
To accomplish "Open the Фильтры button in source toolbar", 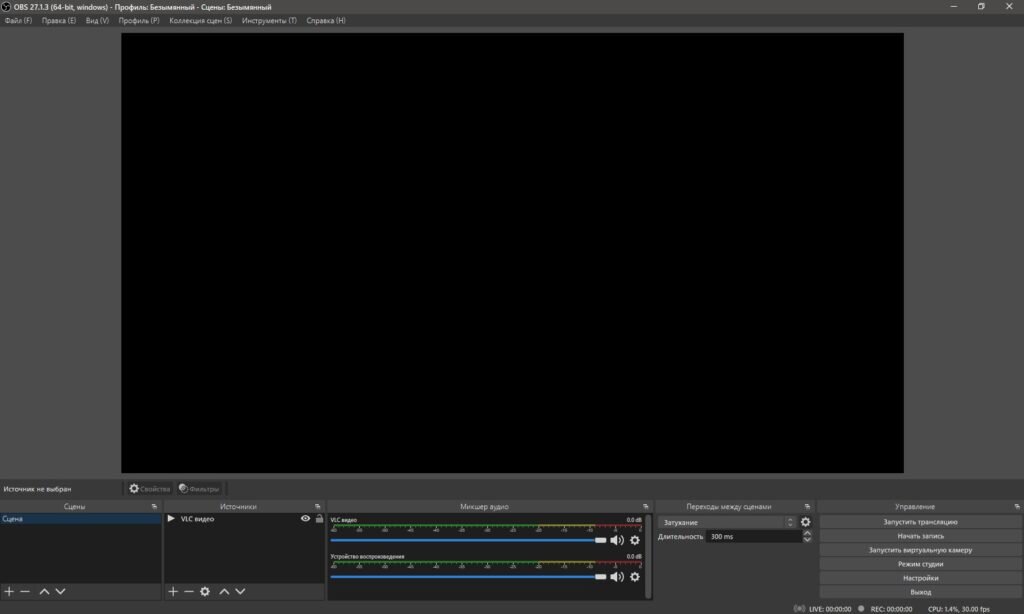I will tap(199, 489).
